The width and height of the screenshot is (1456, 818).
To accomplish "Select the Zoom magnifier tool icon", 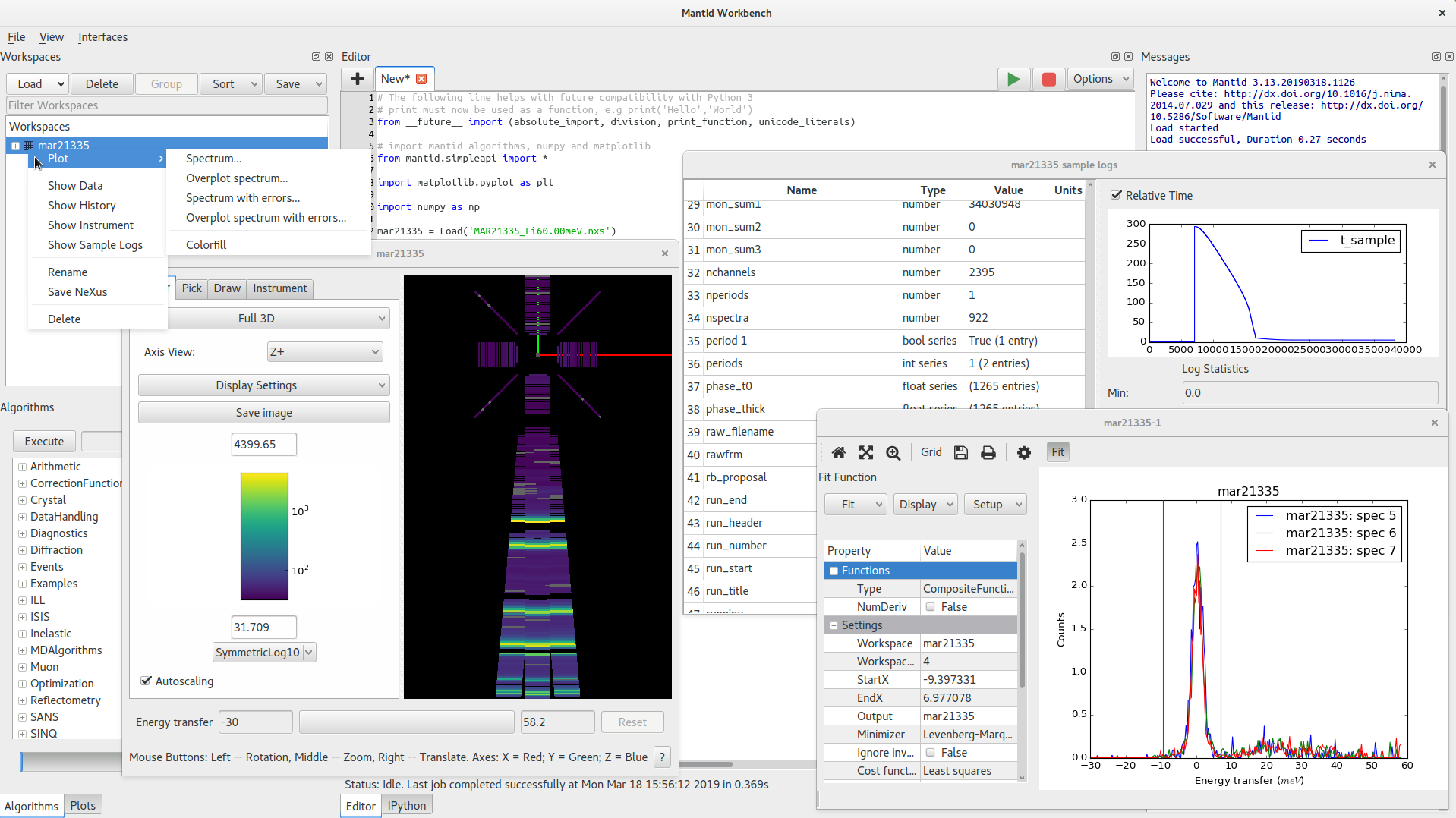I will pyautogui.click(x=893, y=452).
